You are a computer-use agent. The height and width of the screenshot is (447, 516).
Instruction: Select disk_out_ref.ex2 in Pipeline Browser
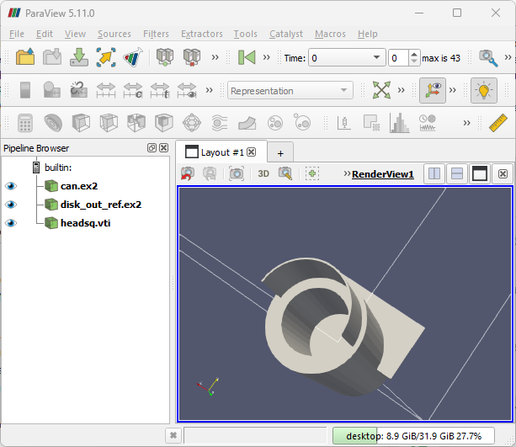(x=101, y=204)
